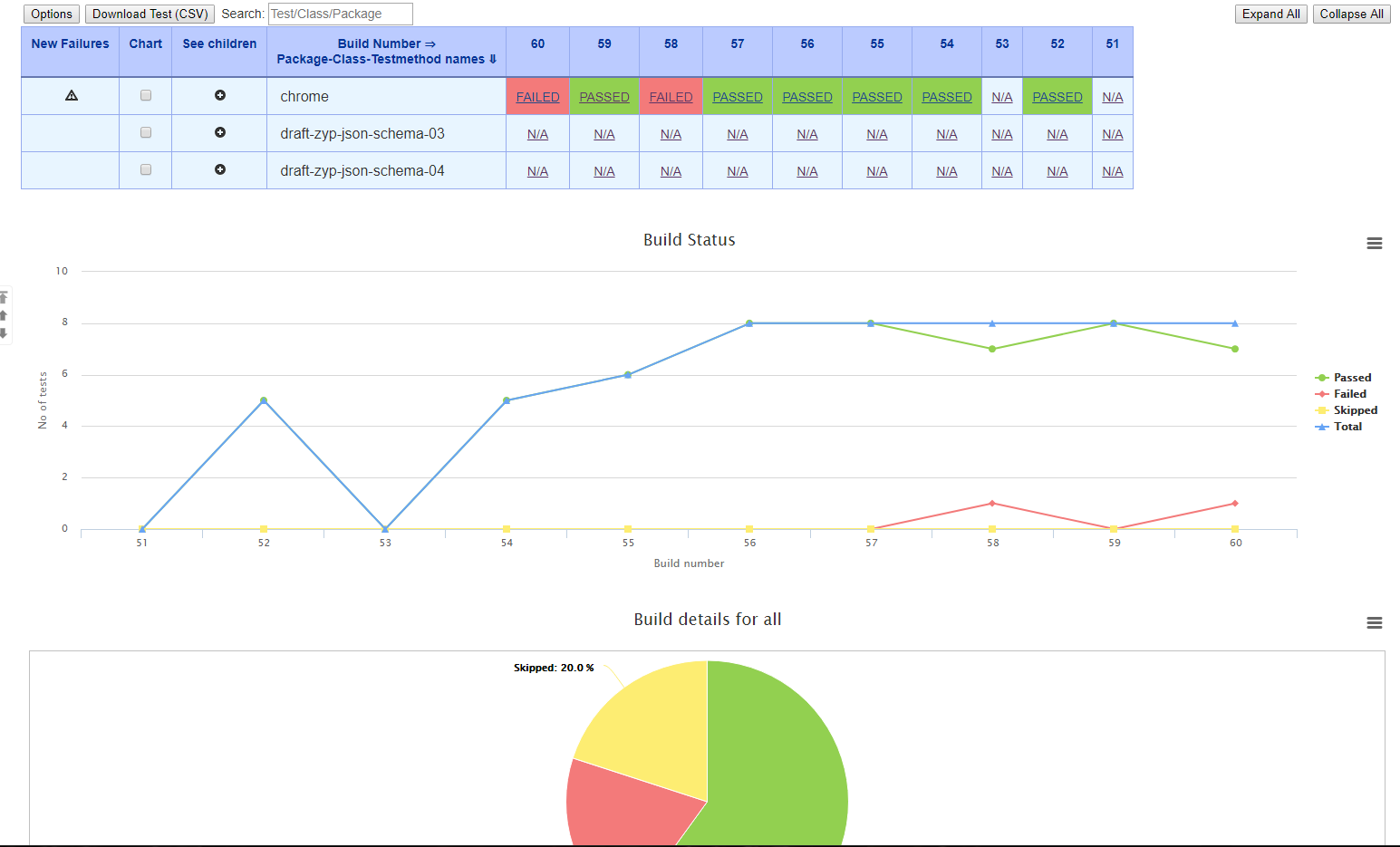The image size is (1400, 847).
Task: Open N/A for draft-zyp-json-schema-04 build 56
Action: tap(807, 171)
